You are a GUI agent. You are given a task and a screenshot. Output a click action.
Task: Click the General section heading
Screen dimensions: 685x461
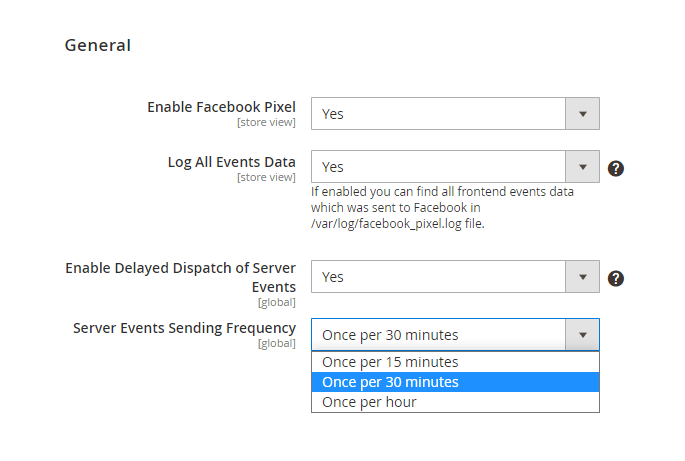click(98, 45)
